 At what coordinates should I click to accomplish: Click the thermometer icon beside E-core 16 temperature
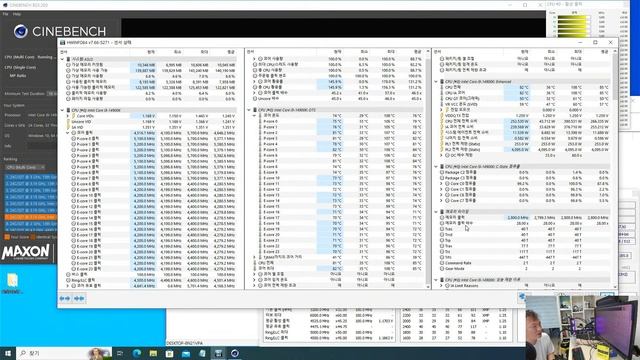point(260,212)
